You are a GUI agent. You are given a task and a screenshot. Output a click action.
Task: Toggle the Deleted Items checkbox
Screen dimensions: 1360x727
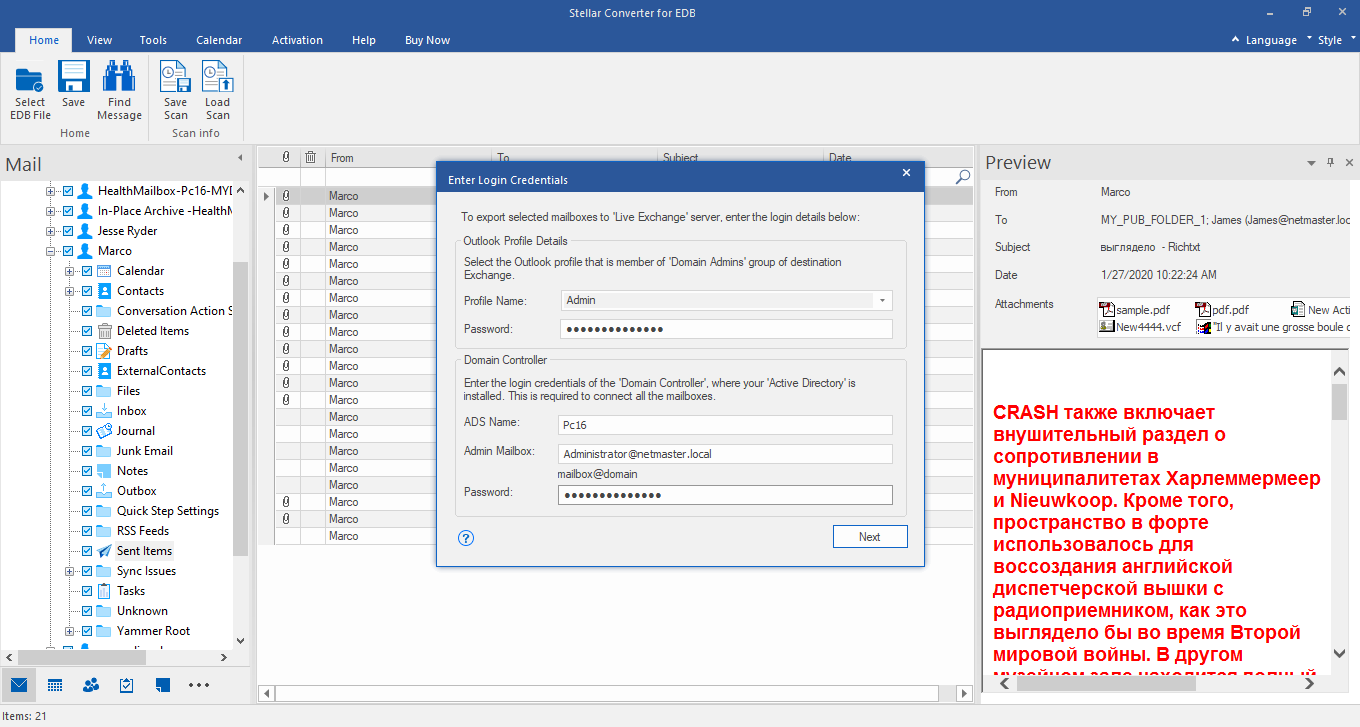87,331
